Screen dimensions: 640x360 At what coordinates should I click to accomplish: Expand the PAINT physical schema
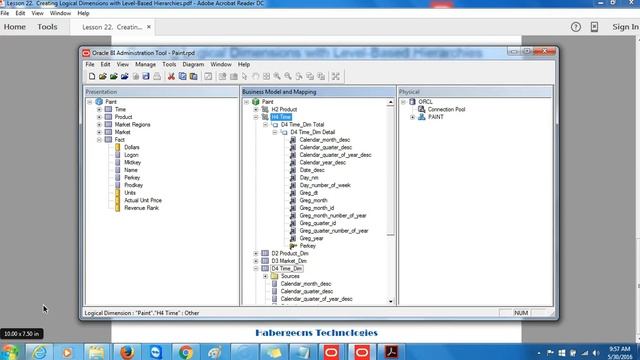point(413,117)
